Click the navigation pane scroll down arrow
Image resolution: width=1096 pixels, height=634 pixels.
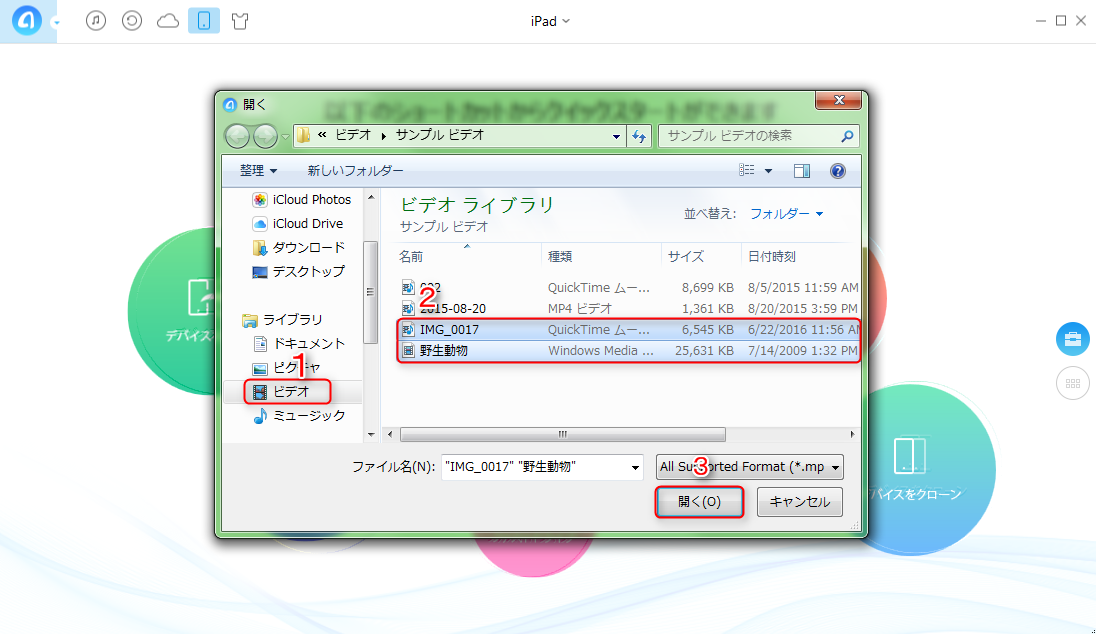371,434
